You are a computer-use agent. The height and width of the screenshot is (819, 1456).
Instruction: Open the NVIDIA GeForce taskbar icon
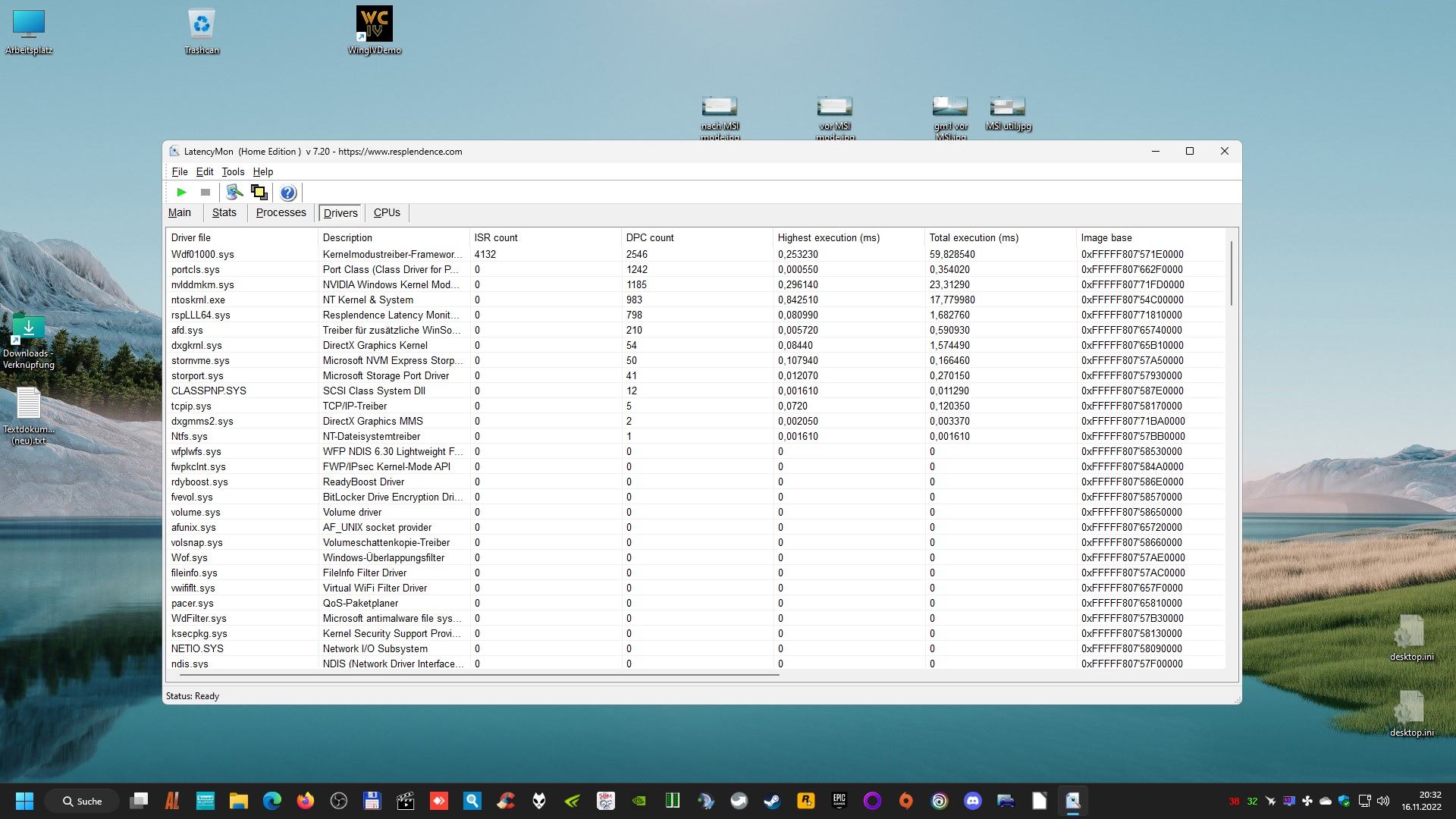pos(573,801)
